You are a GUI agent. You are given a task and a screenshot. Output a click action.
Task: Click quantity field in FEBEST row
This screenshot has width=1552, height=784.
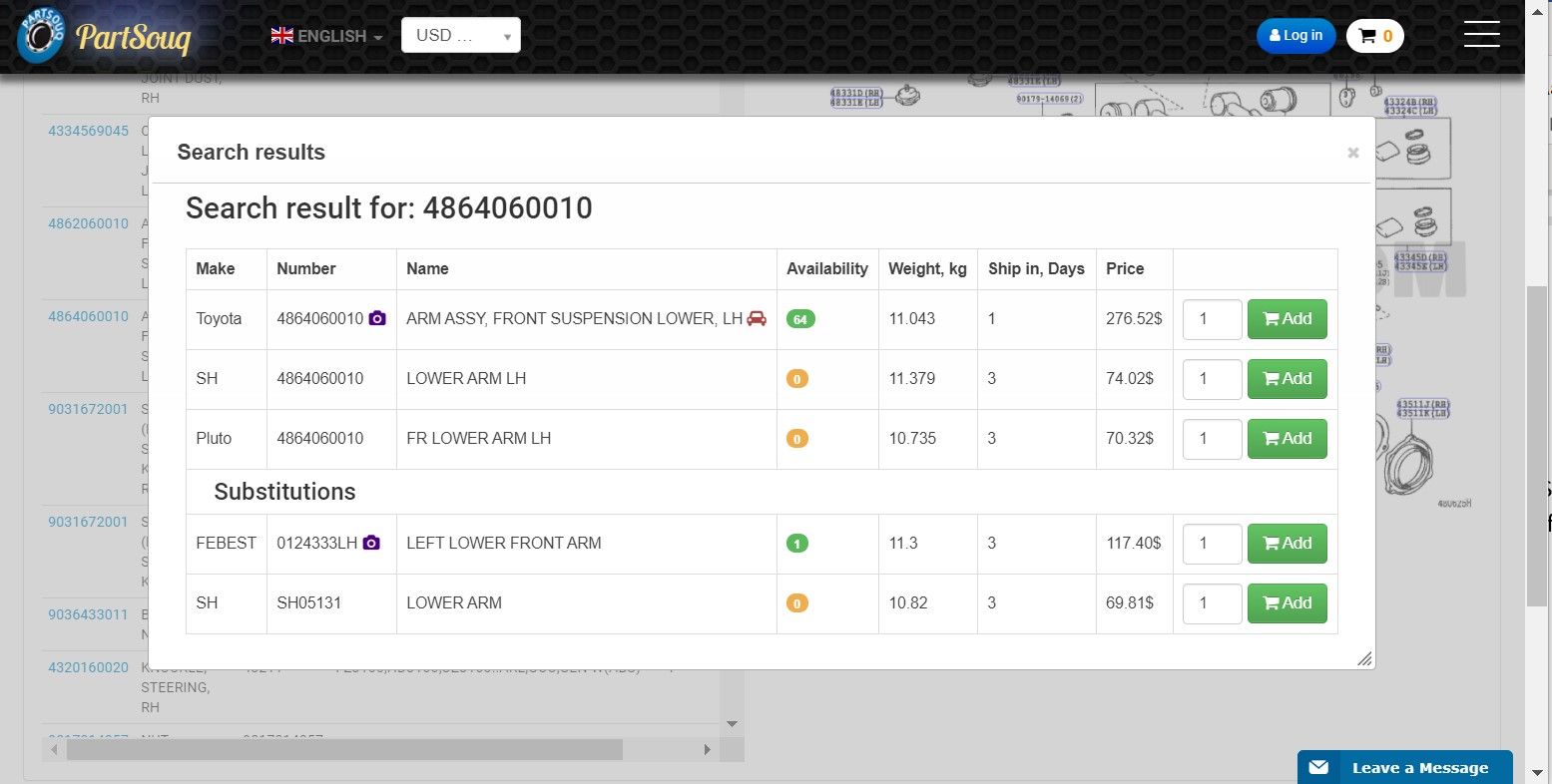pos(1212,544)
